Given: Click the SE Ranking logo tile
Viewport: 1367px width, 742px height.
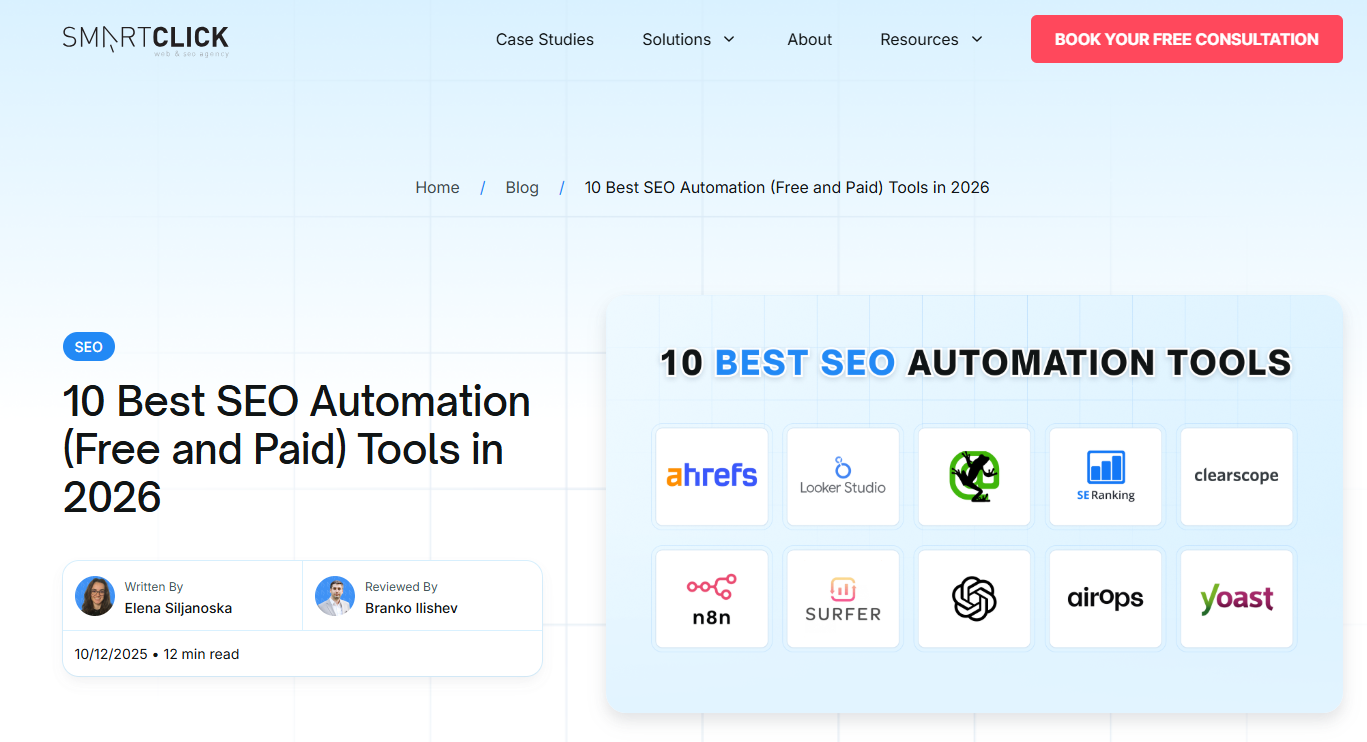Looking at the screenshot, I should coord(1105,476).
